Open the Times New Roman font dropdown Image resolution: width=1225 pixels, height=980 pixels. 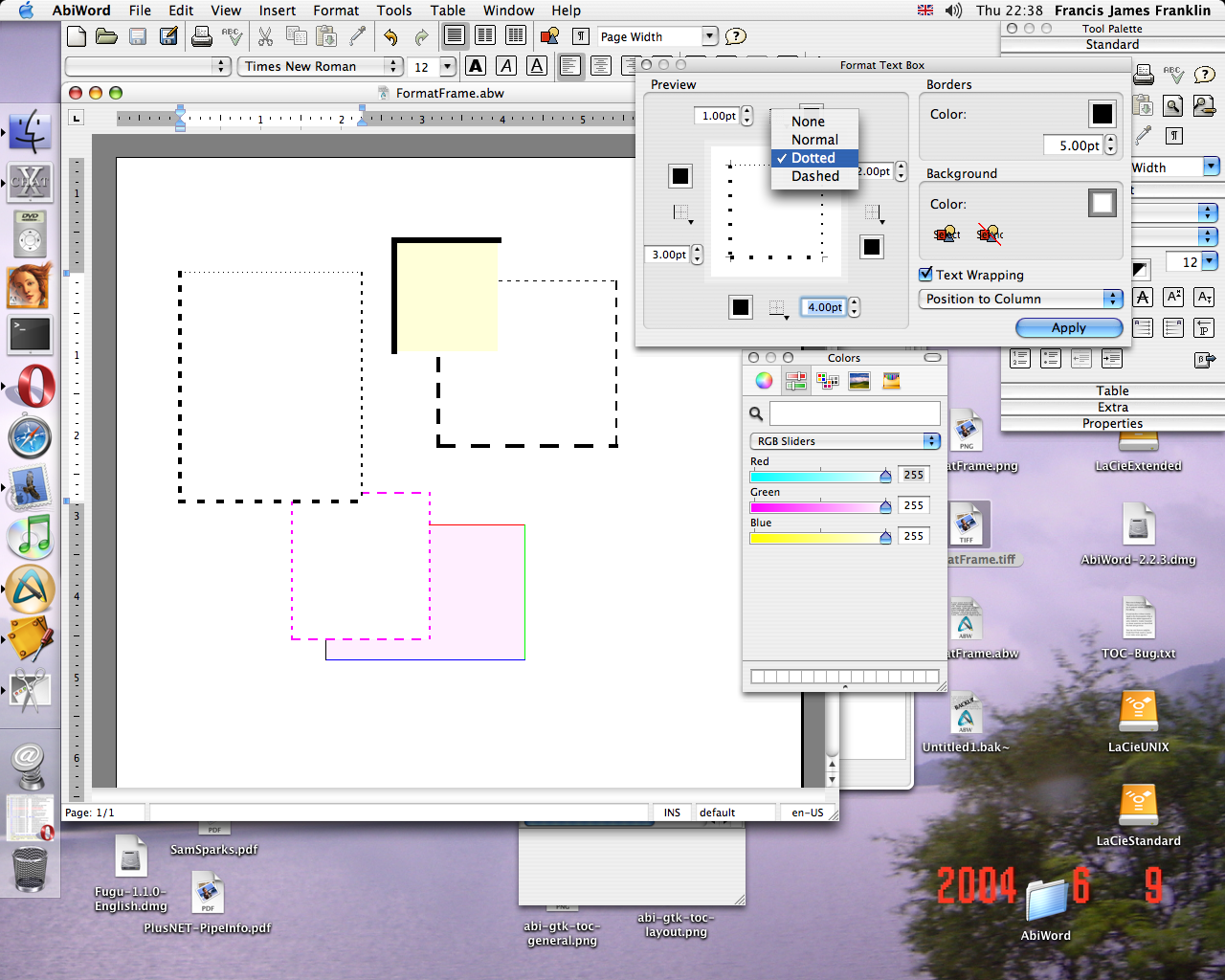[320, 66]
